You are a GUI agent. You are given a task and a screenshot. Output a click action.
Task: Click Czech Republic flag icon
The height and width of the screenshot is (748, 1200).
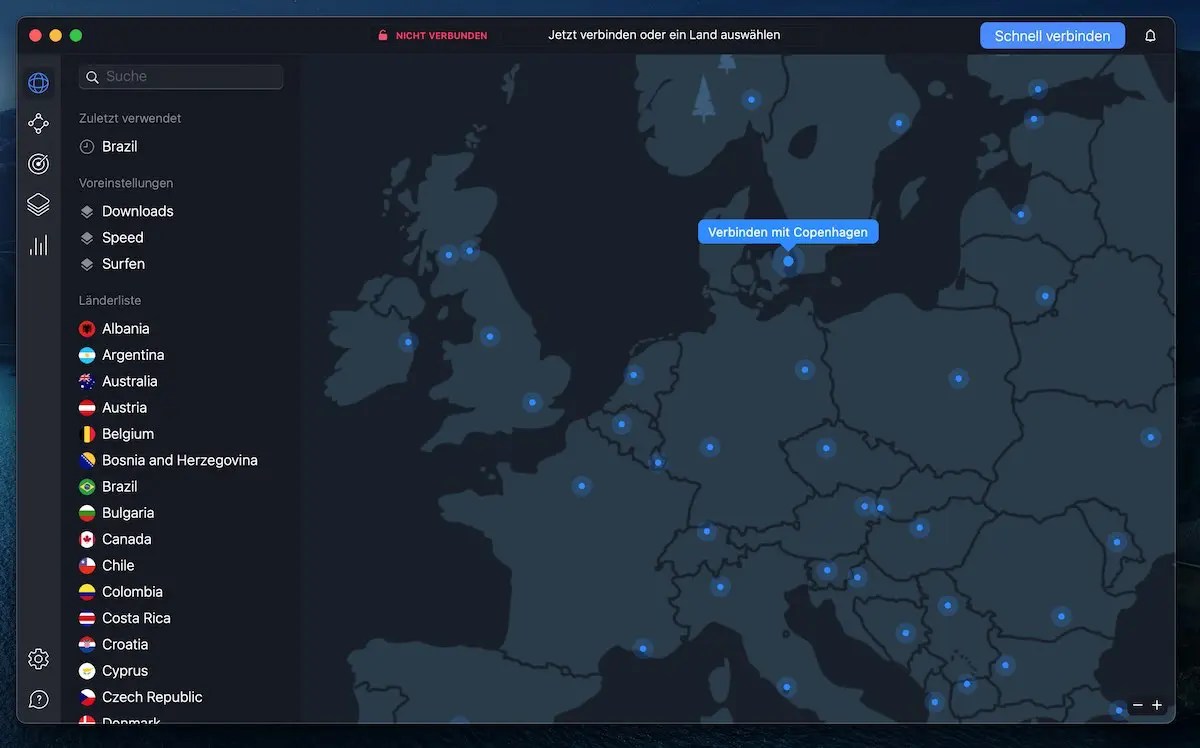pyautogui.click(x=87, y=697)
